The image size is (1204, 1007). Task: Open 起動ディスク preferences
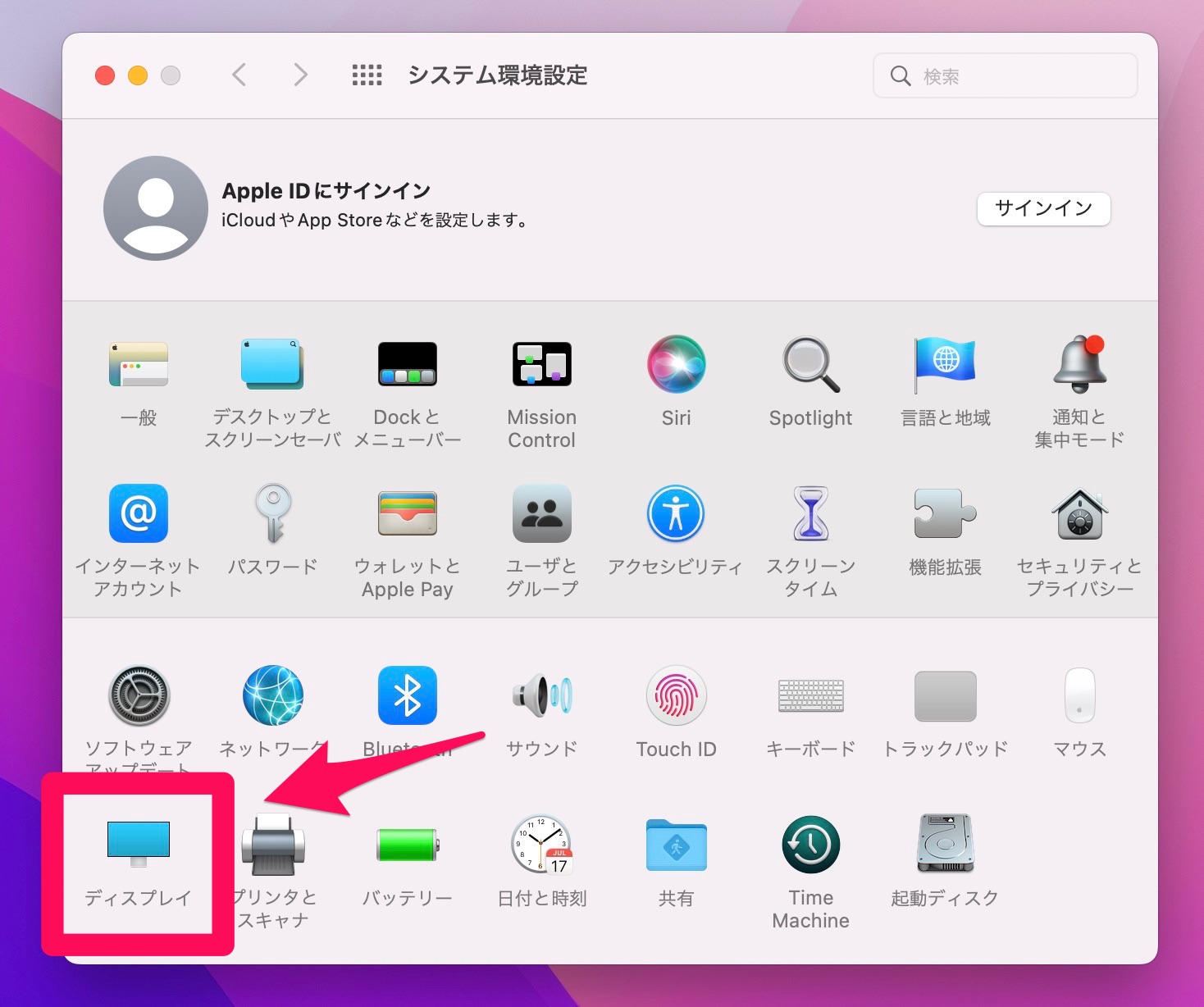pyautogui.click(x=945, y=845)
